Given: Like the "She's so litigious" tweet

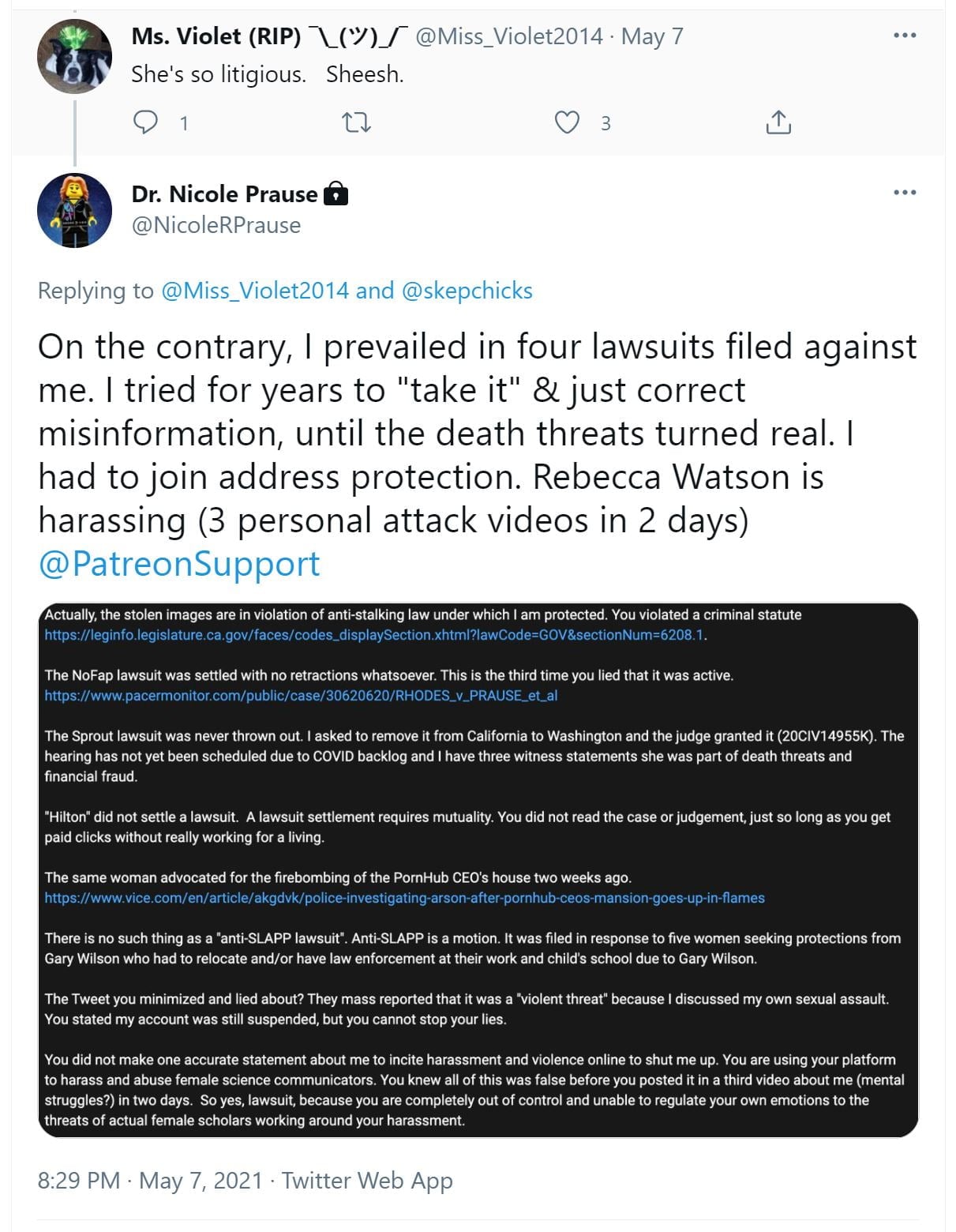Looking at the screenshot, I should 567,122.
